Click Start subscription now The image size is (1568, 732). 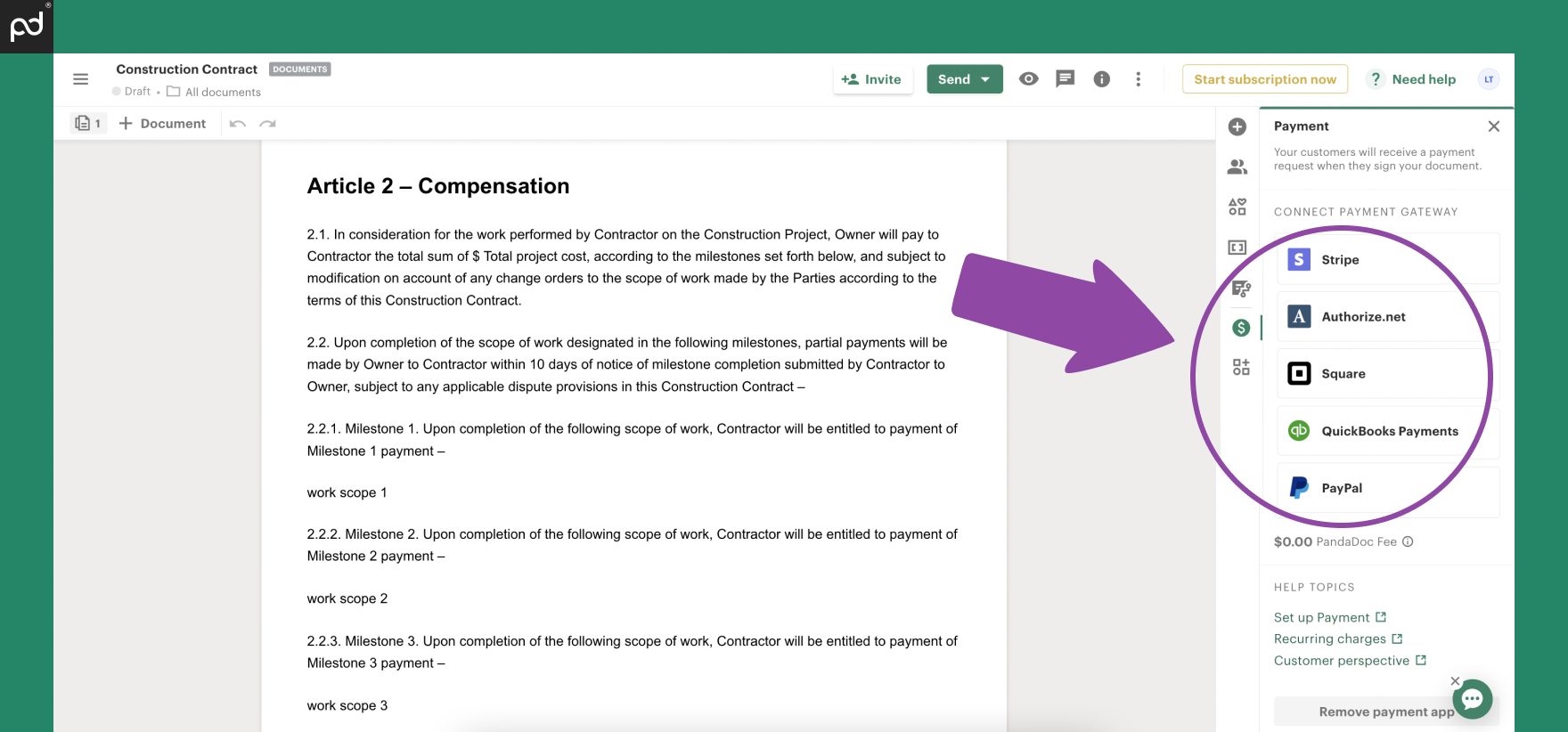(x=1265, y=79)
